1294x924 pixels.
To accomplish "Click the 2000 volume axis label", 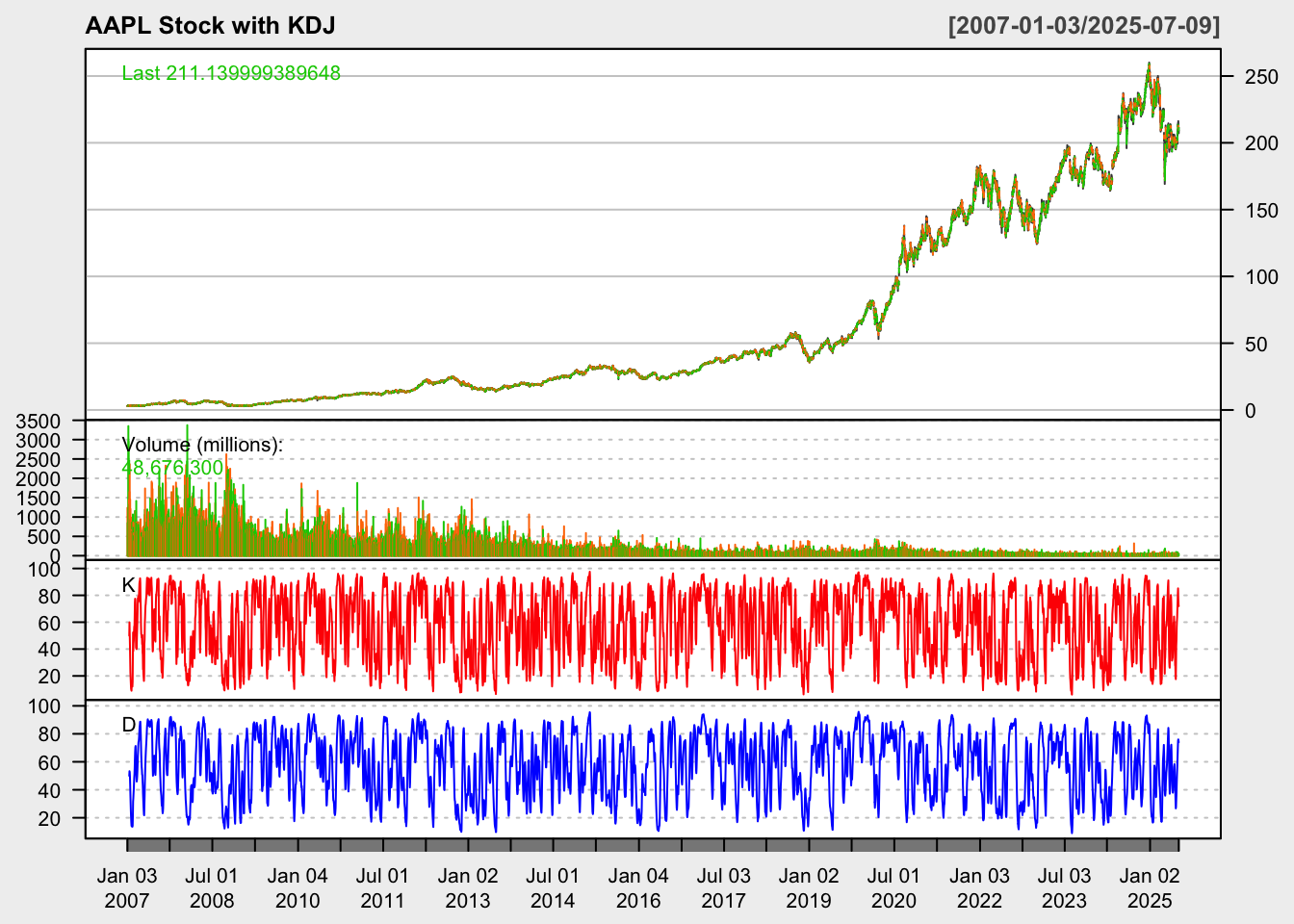I will pyautogui.click(x=39, y=479).
